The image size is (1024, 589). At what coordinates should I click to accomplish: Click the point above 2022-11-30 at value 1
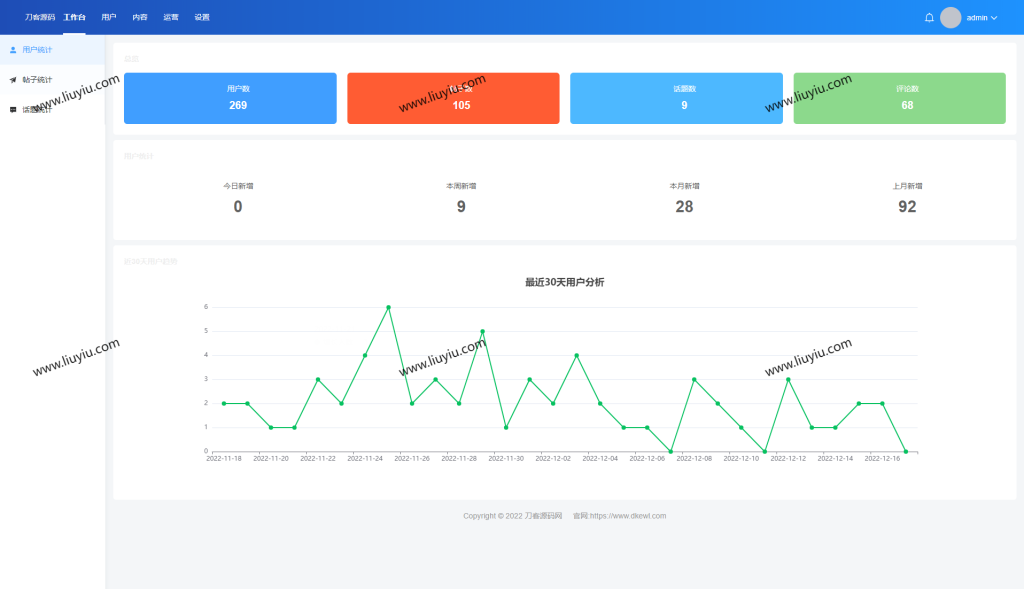[506, 428]
